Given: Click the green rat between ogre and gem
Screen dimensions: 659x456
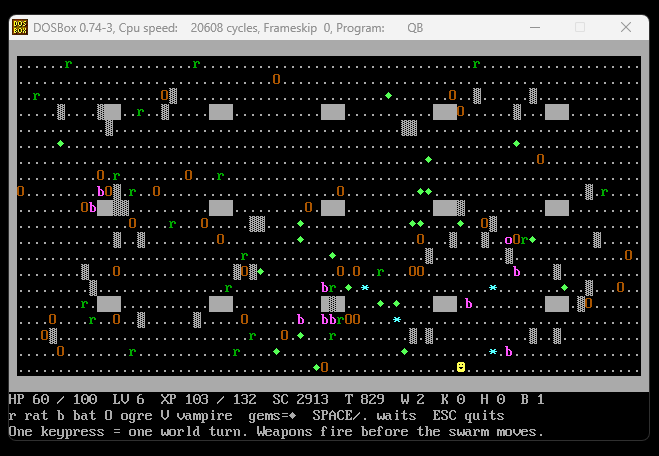Looking at the screenshot, I should point(524,240).
